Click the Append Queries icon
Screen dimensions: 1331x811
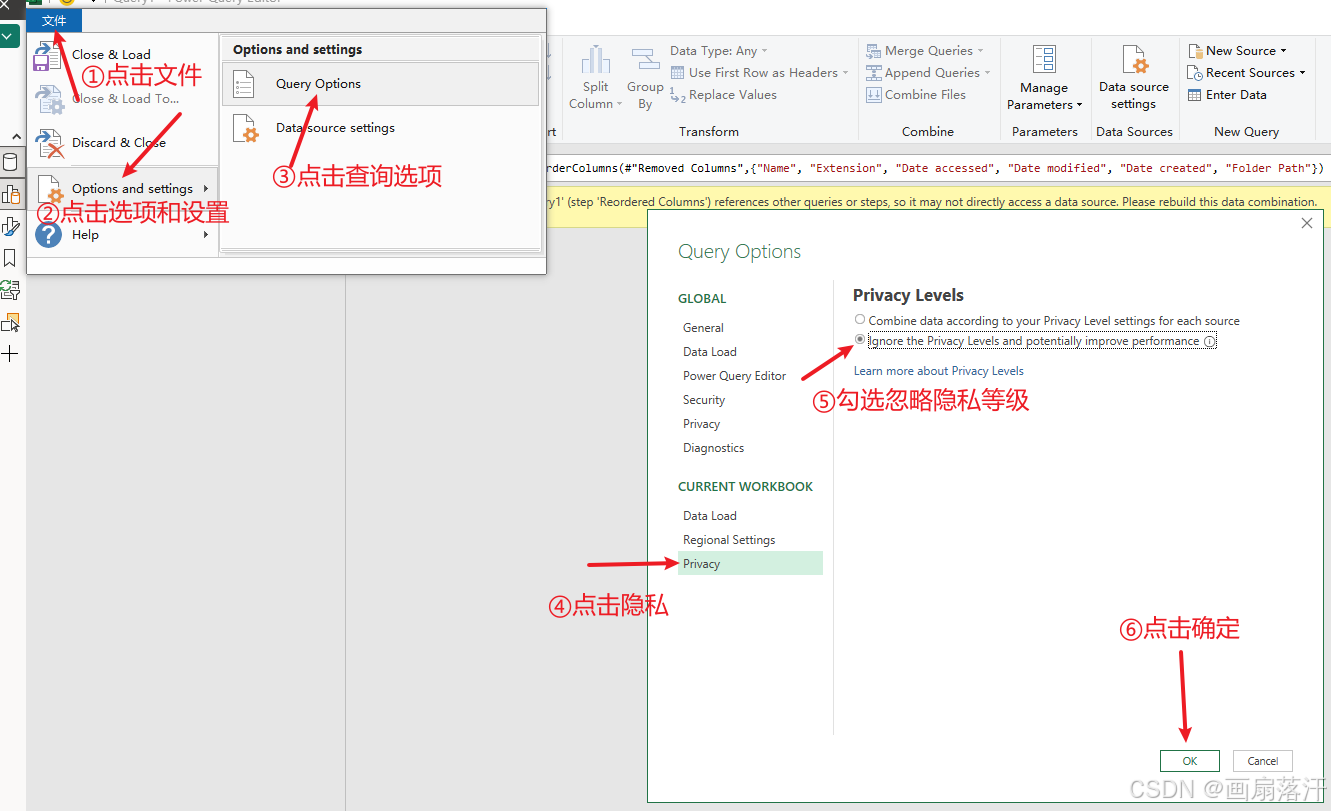tap(874, 73)
